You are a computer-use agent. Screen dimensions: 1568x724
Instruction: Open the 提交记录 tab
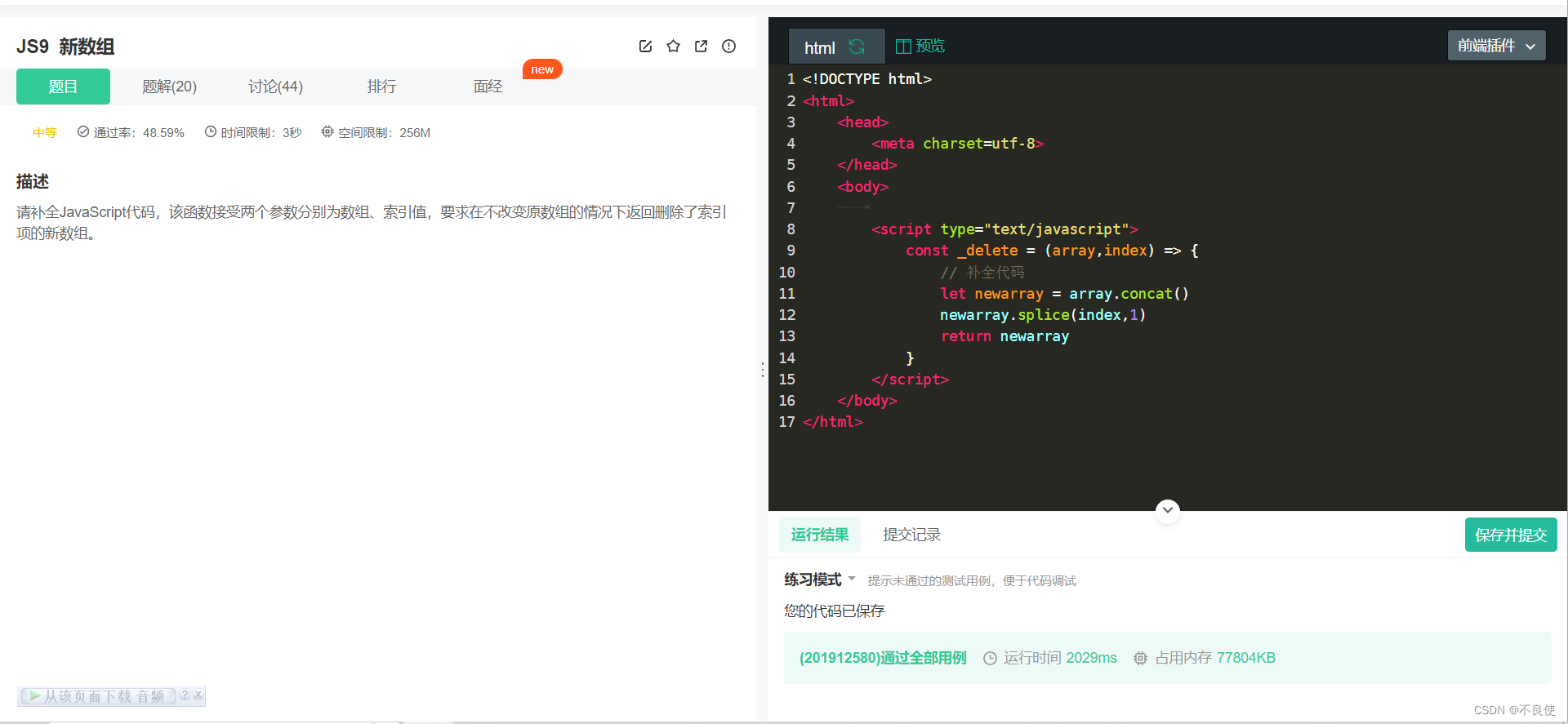click(911, 535)
